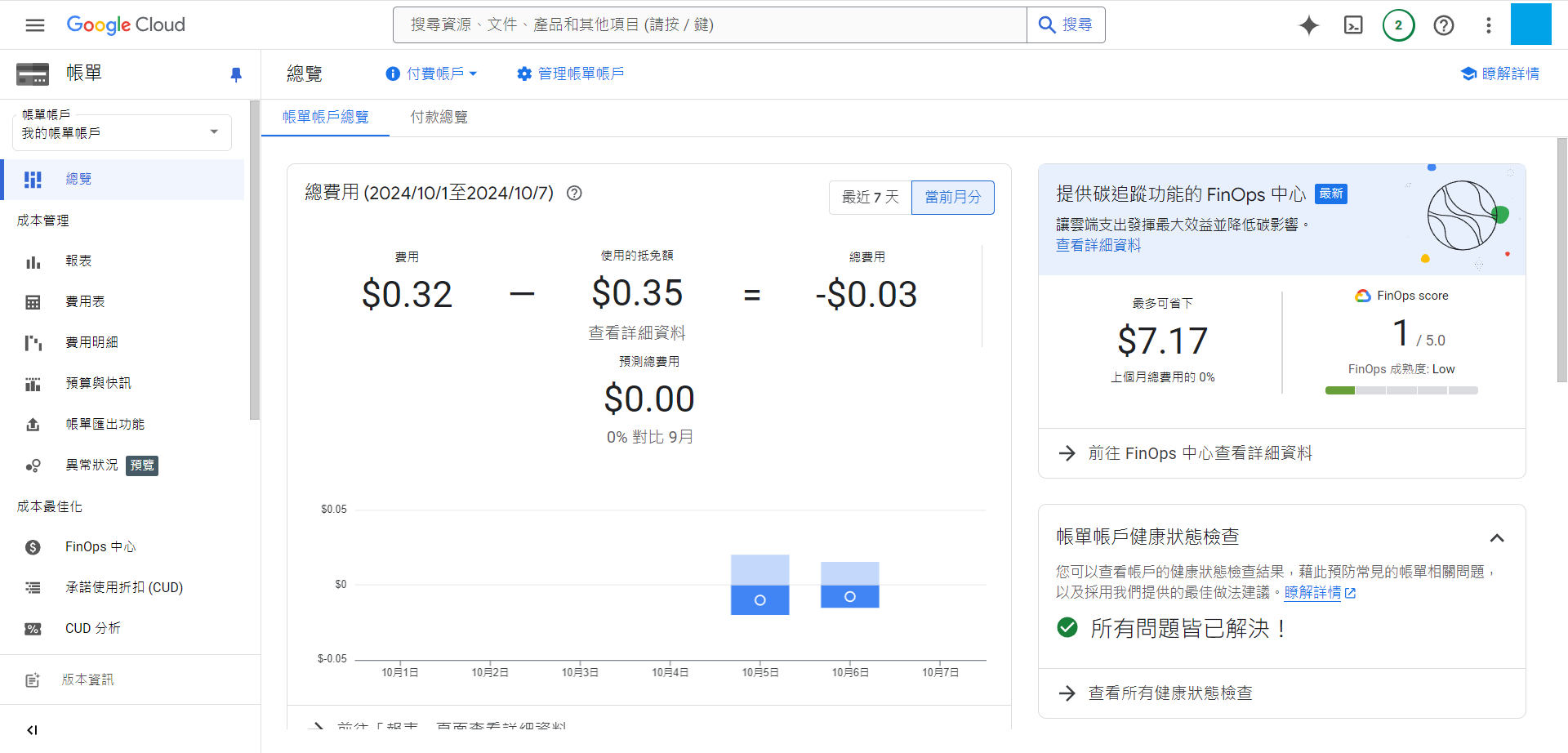Click the 帳單 credit card icon
Viewport: 1568px width, 753px height.
pos(33,74)
